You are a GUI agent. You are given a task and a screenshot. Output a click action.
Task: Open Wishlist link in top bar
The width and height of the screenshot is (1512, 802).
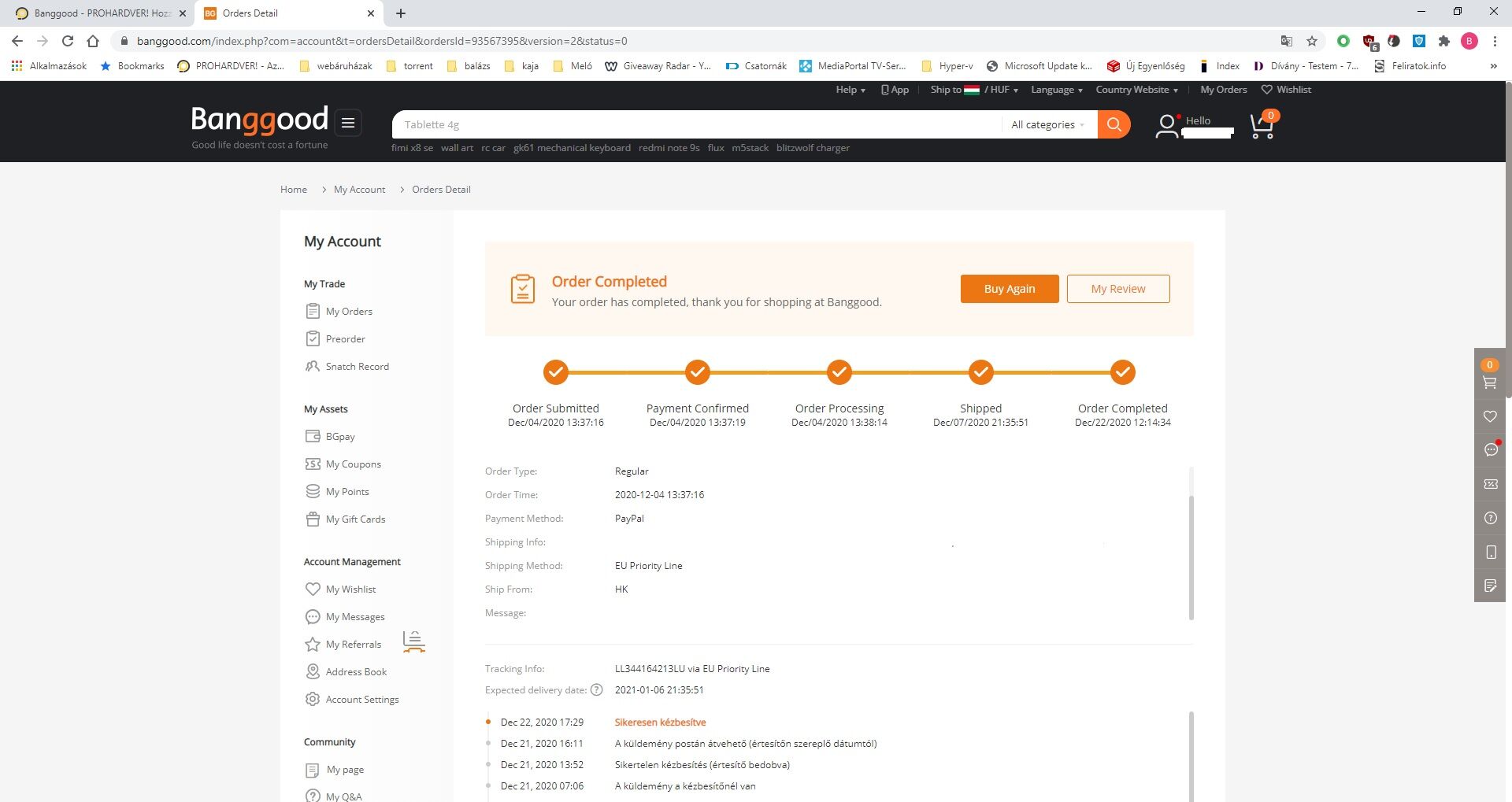1286,90
